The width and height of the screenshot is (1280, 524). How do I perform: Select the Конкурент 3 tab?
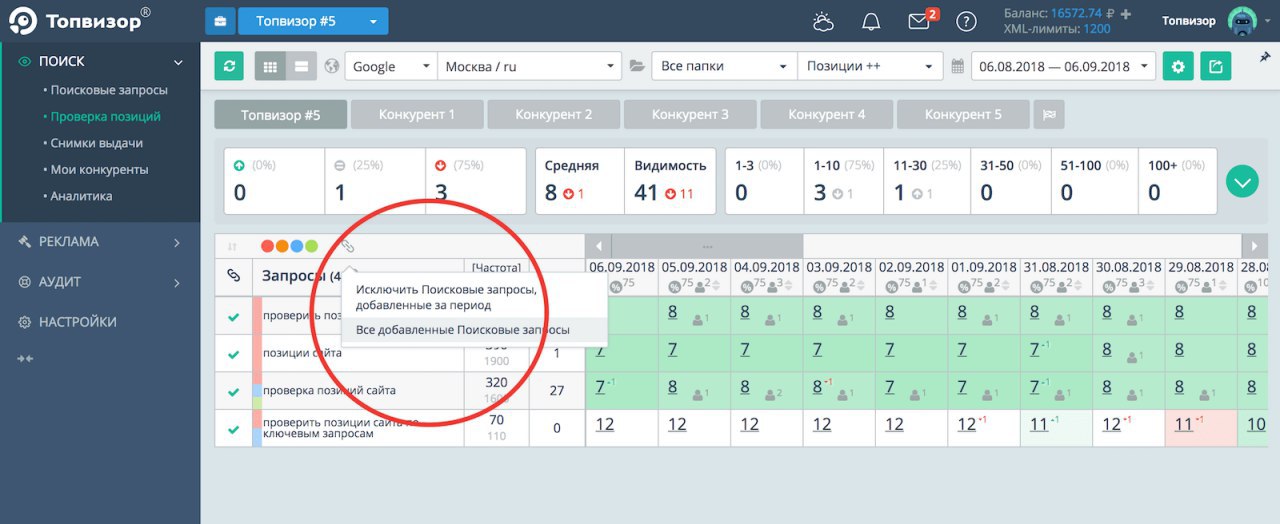690,114
